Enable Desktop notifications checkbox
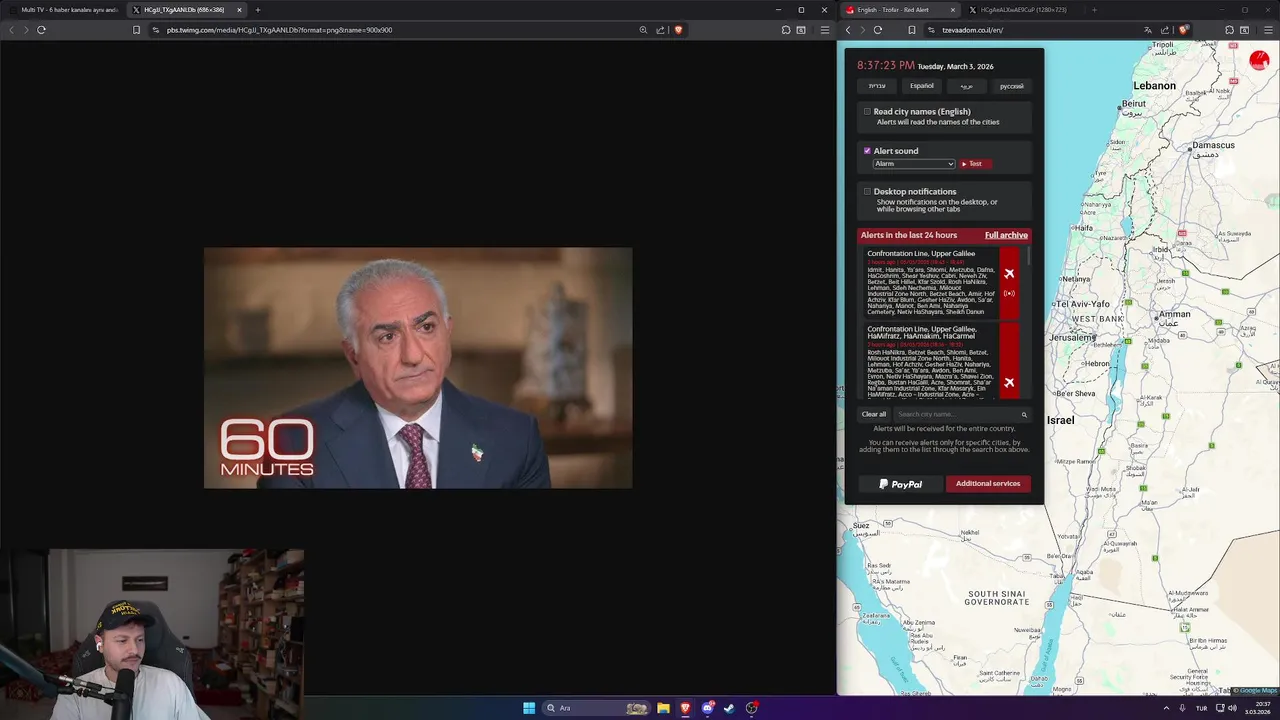The image size is (1280, 720). [867, 191]
